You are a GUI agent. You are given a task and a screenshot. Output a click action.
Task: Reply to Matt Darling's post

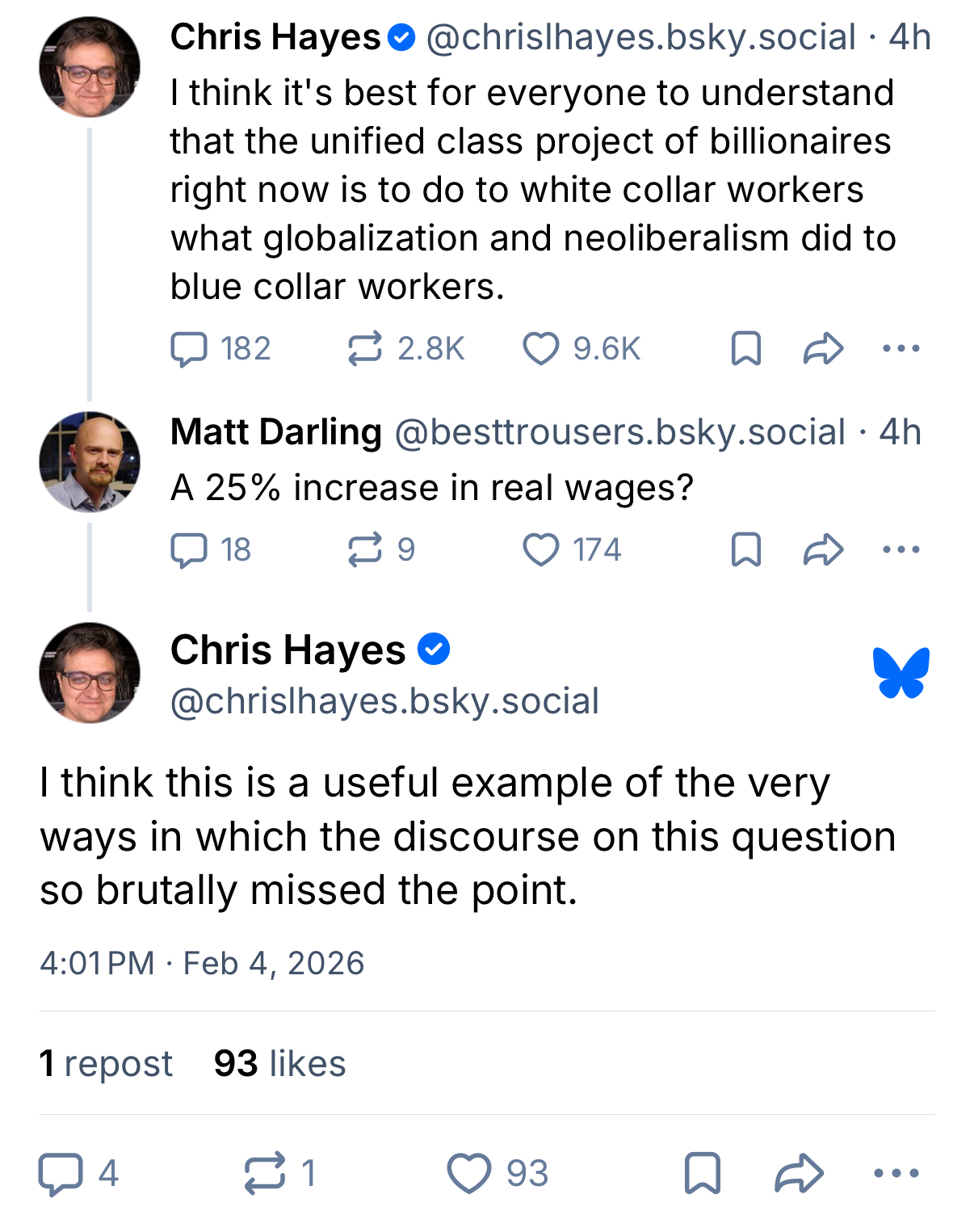pos(189,550)
